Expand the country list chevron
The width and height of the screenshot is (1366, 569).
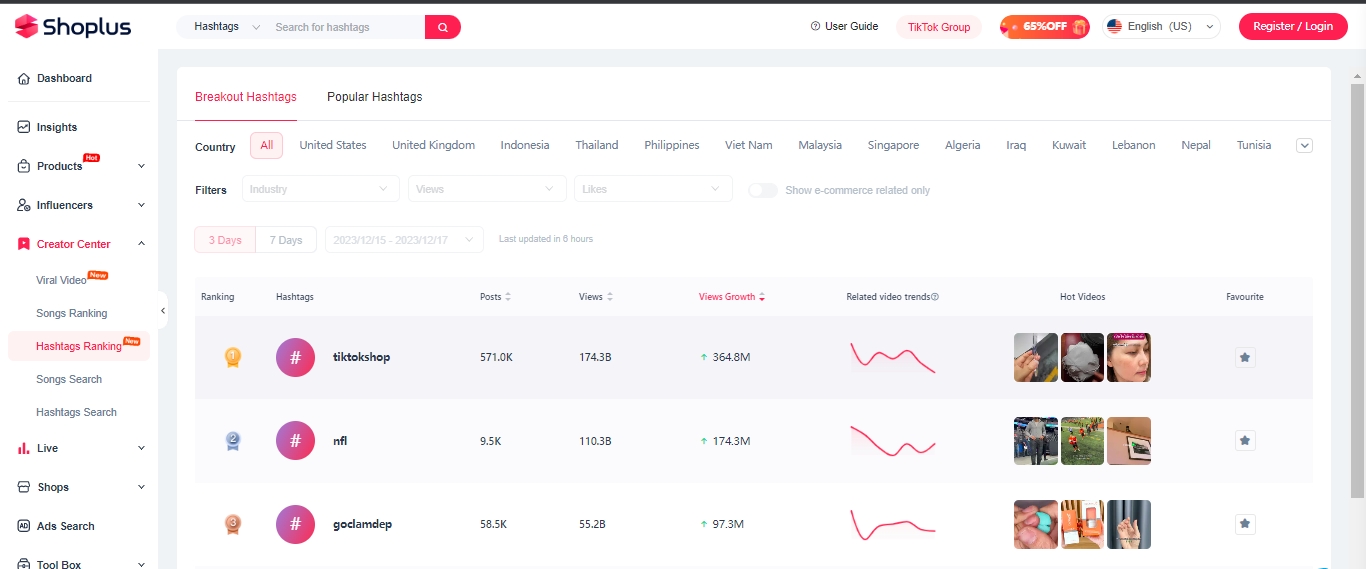coord(1304,145)
